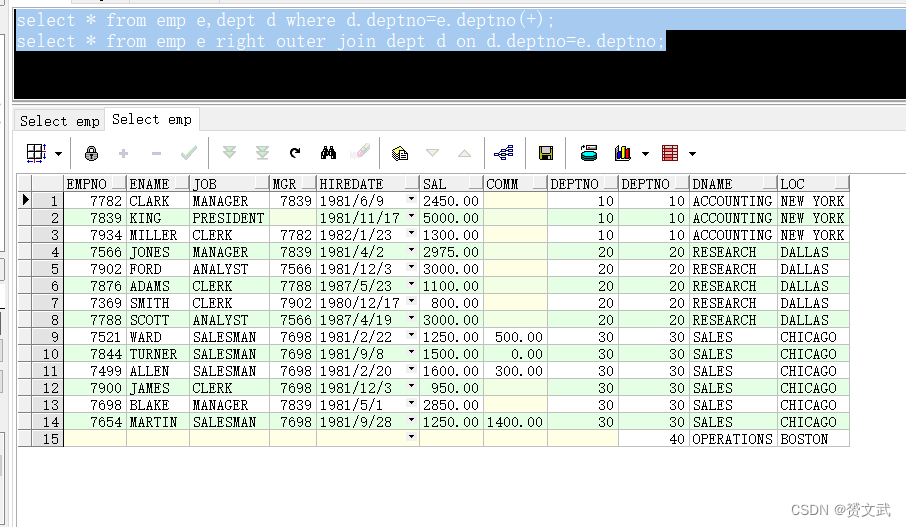
Task: Click the refresh curved arrow icon
Action: pos(295,153)
